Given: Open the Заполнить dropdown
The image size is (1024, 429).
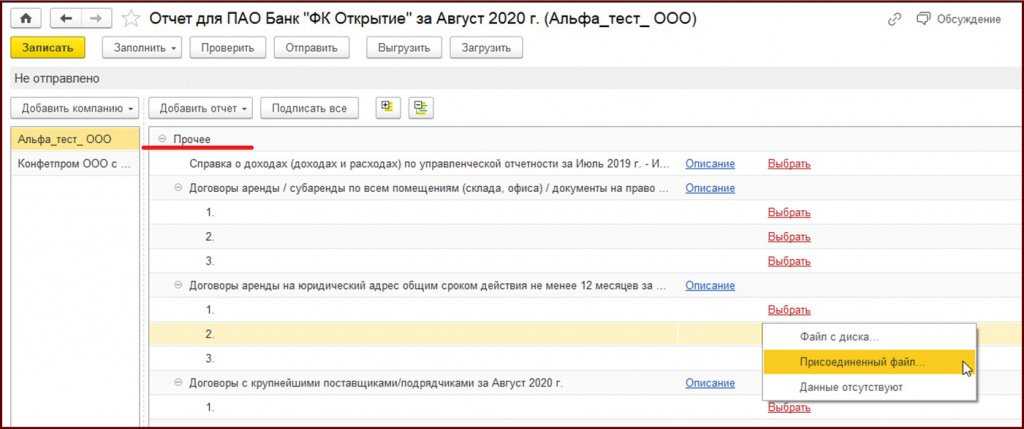Looking at the screenshot, I should tap(144, 48).
